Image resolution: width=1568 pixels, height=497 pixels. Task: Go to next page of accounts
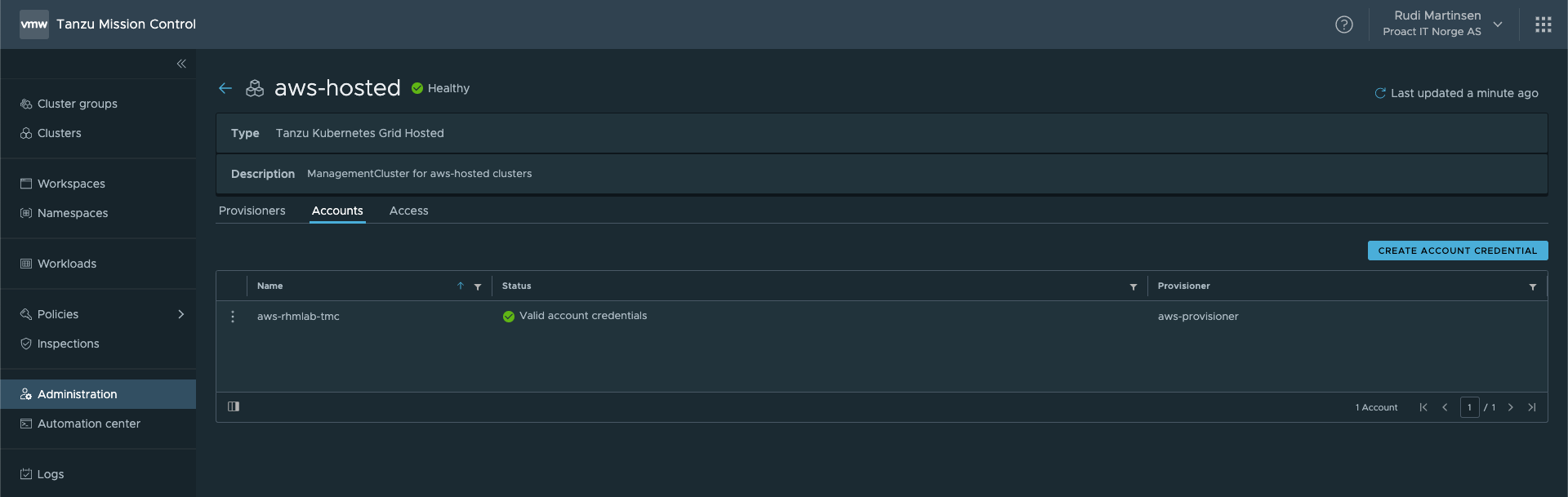1511,407
